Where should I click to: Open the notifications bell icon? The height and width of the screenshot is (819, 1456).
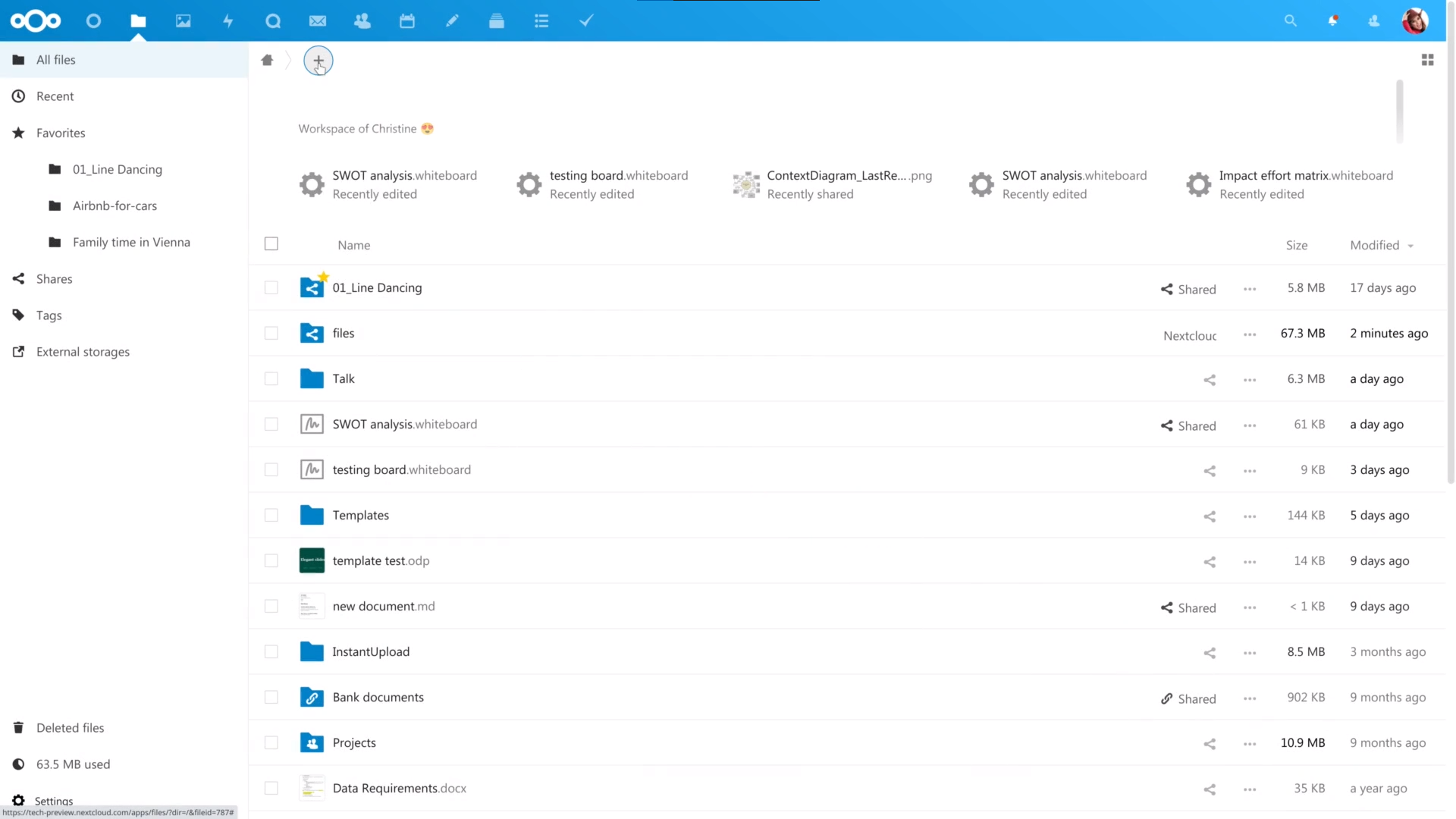tap(1332, 21)
